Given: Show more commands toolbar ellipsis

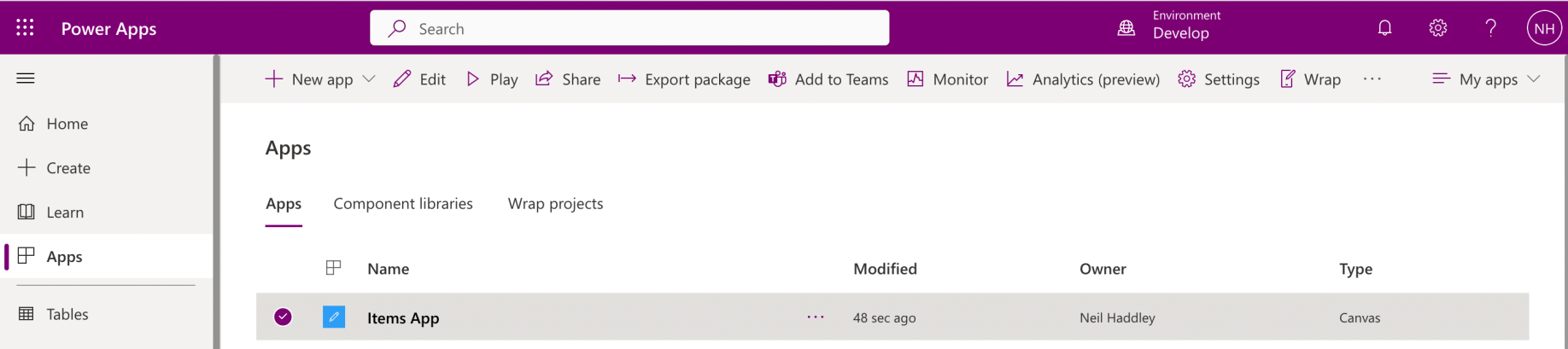Looking at the screenshot, I should 1372,79.
